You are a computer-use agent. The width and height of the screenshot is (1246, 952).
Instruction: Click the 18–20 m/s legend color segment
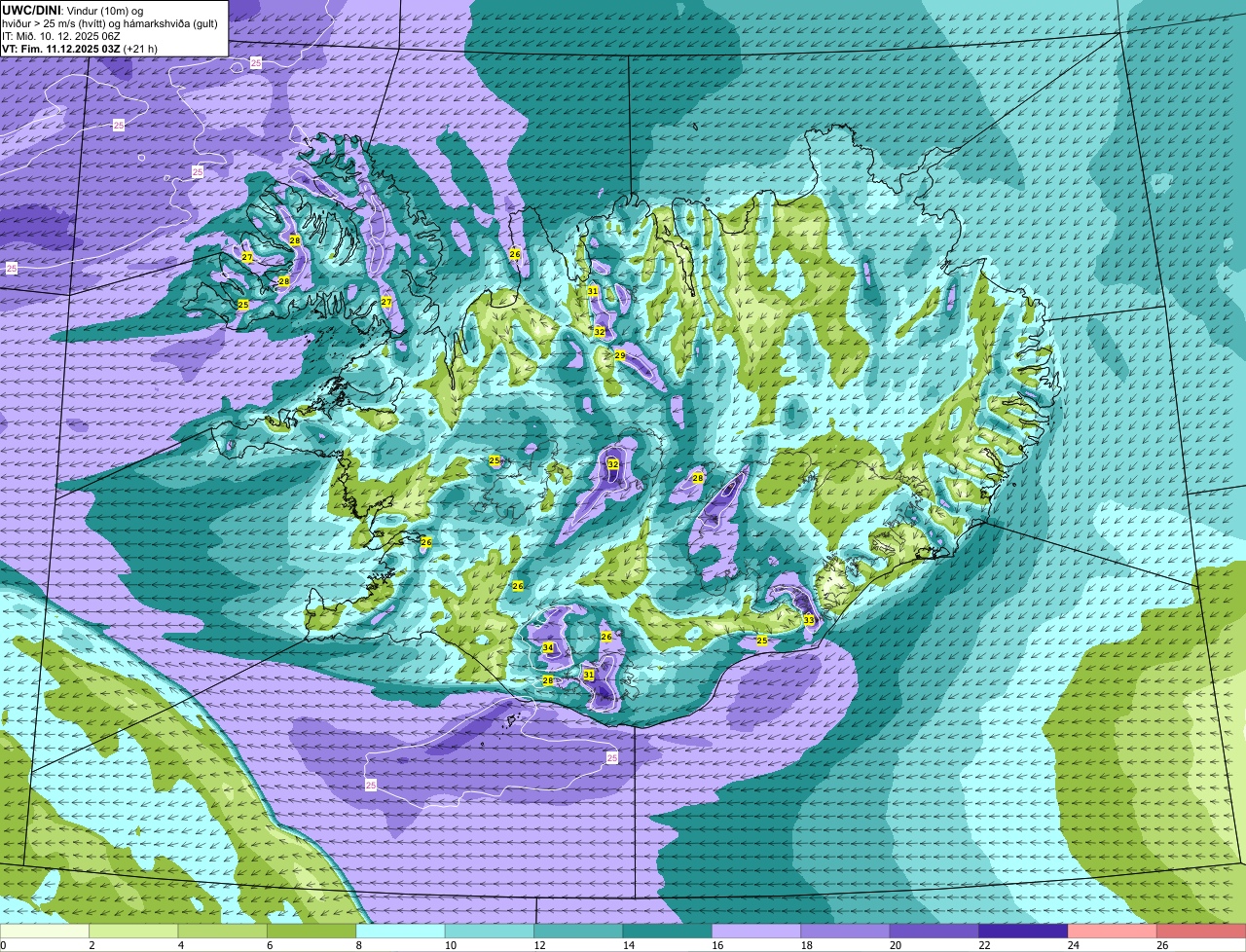pos(846,932)
